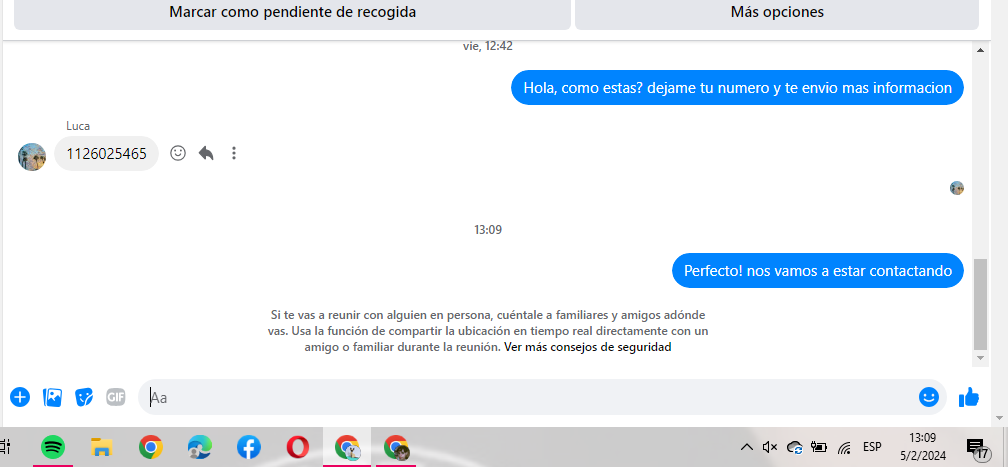Open the notifications center icon
This screenshot has width=1008, height=467.
pyautogui.click(x=978, y=449)
